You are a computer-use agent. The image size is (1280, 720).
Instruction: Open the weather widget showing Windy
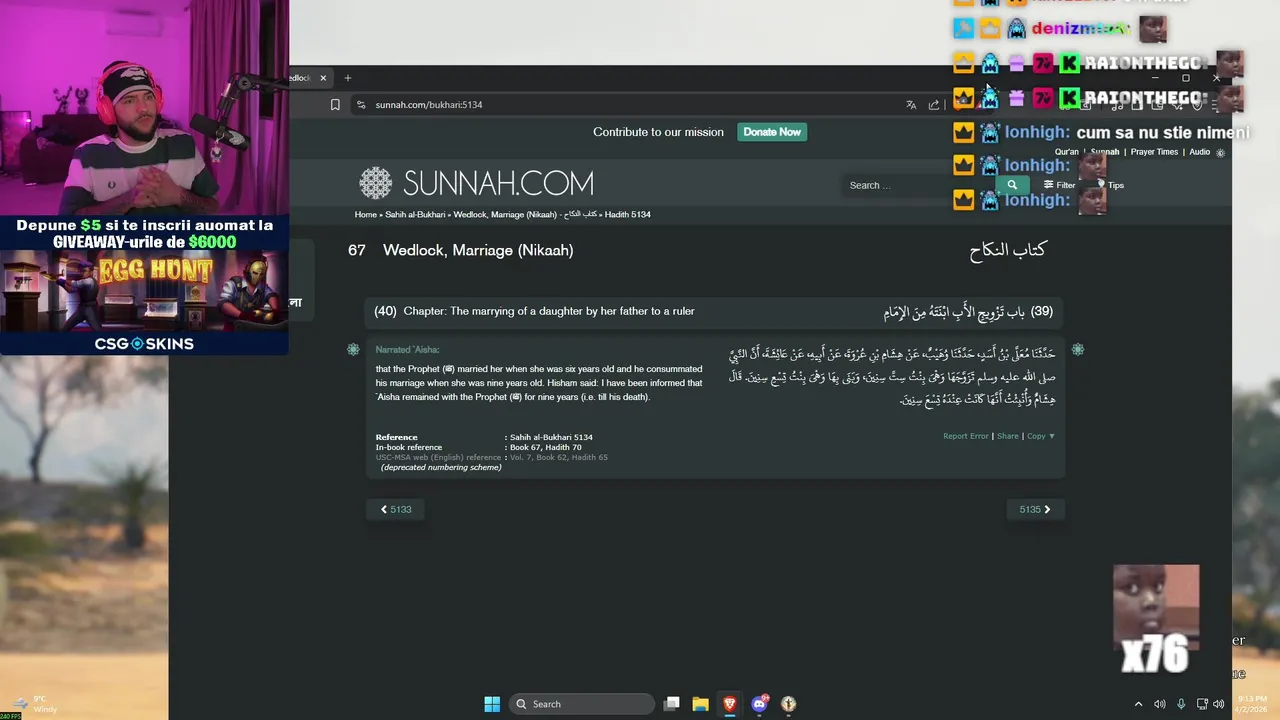point(33,704)
